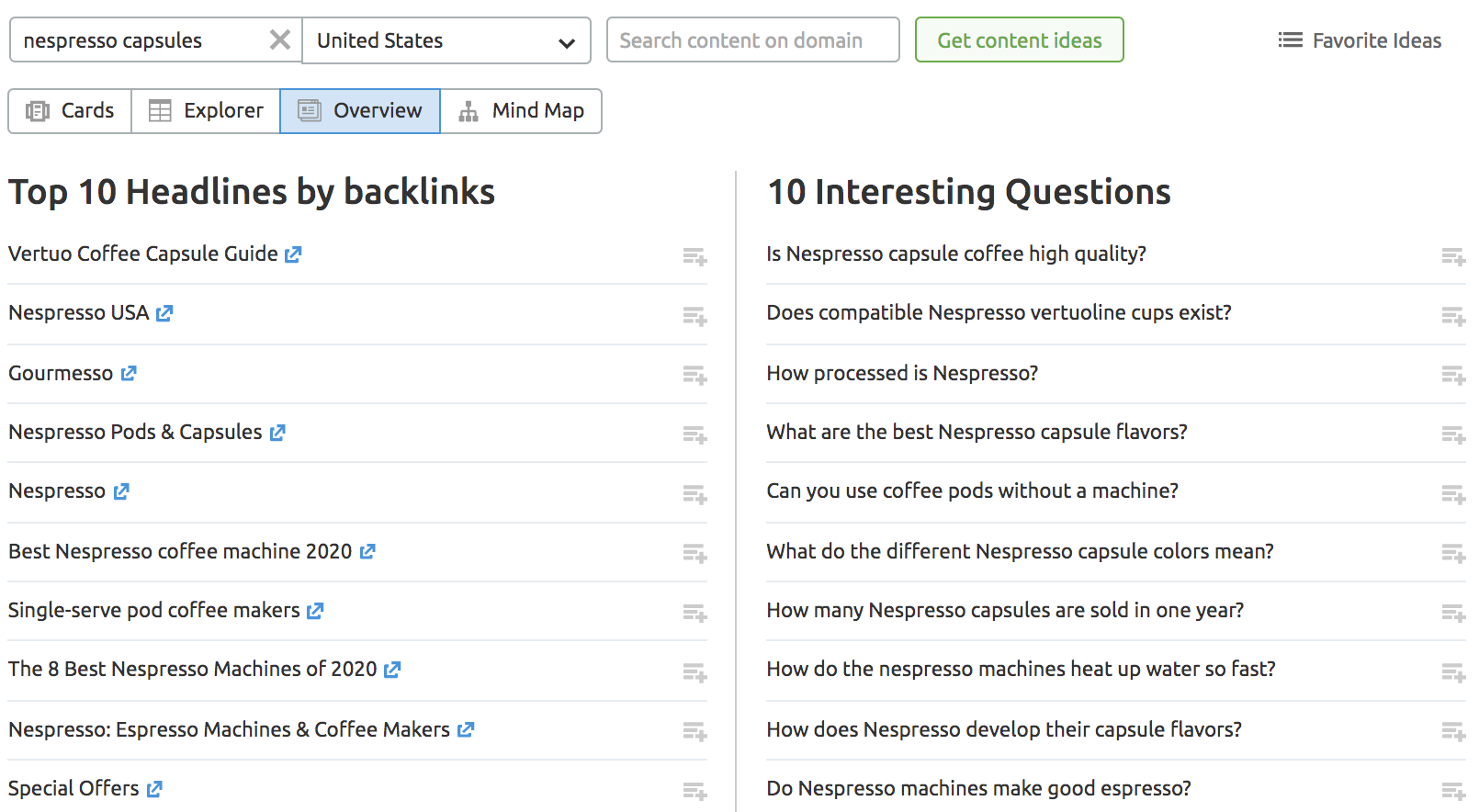Image resolution: width=1479 pixels, height=812 pixels.
Task: Open external link for Best Nespresso coffee machine 2020
Action: coord(367,552)
